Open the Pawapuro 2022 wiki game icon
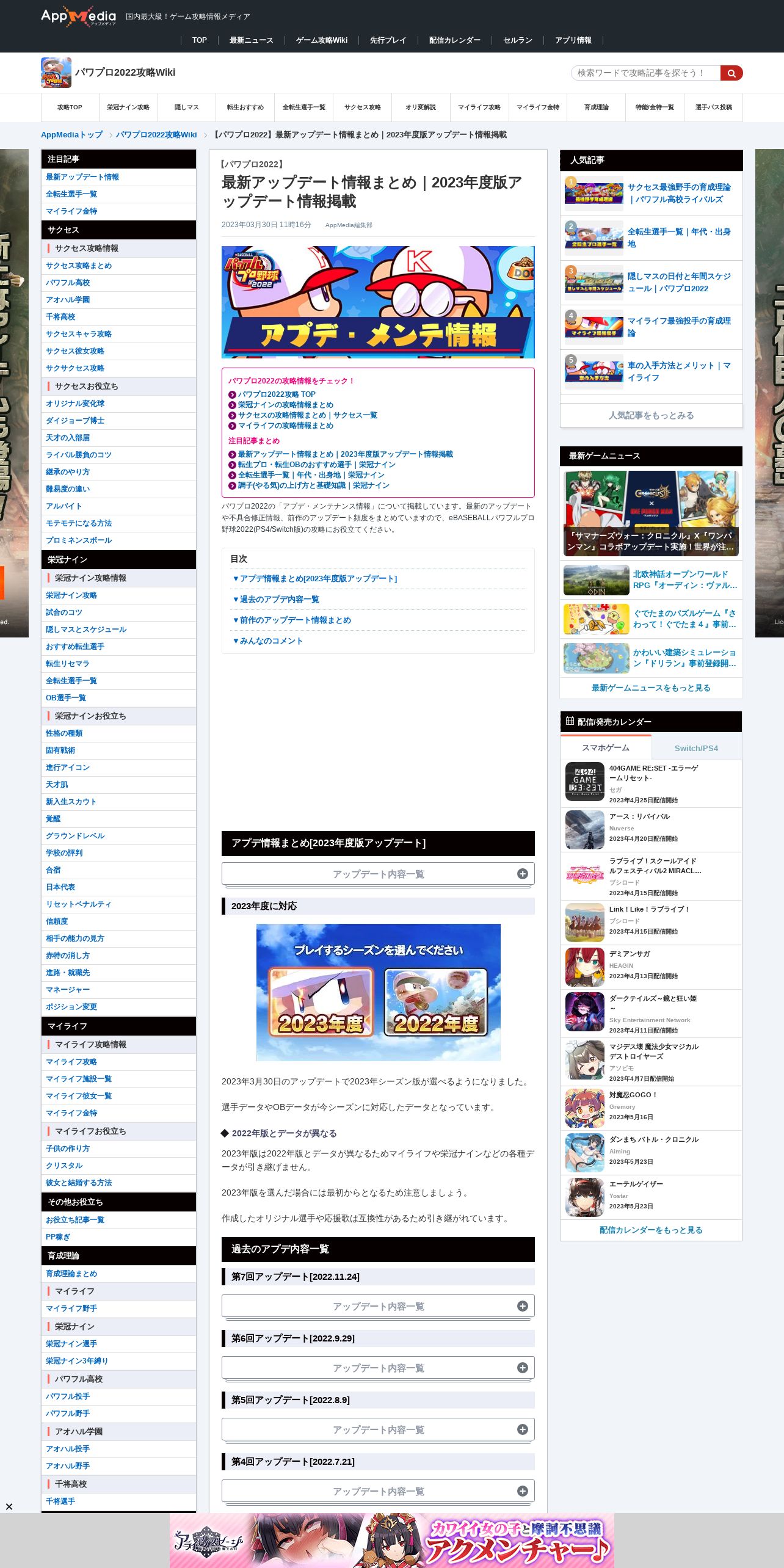This screenshot has height=1568, width=784. pyautogui.click(x=56, y=73)
